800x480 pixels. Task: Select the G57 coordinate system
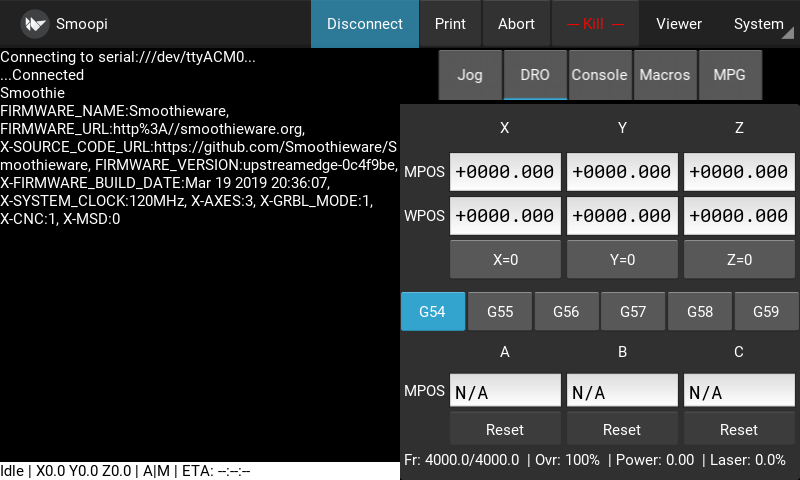click(633, 312)
